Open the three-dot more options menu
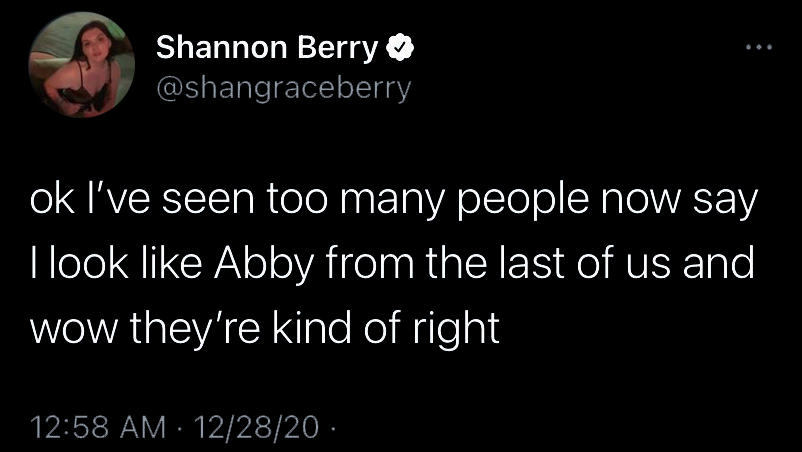The width and height of the screenshot is (802, 452). pos(758,46)
